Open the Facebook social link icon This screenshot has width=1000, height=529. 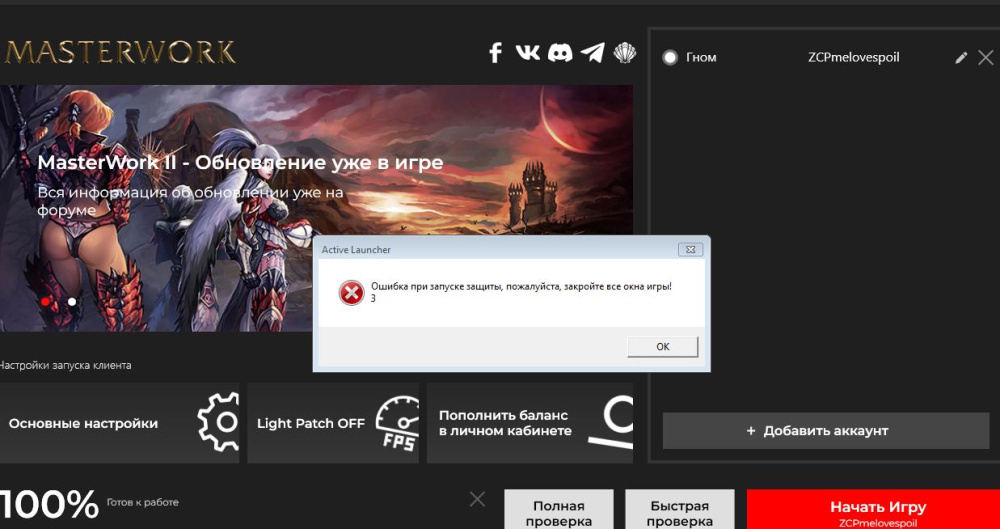point(495,53)
